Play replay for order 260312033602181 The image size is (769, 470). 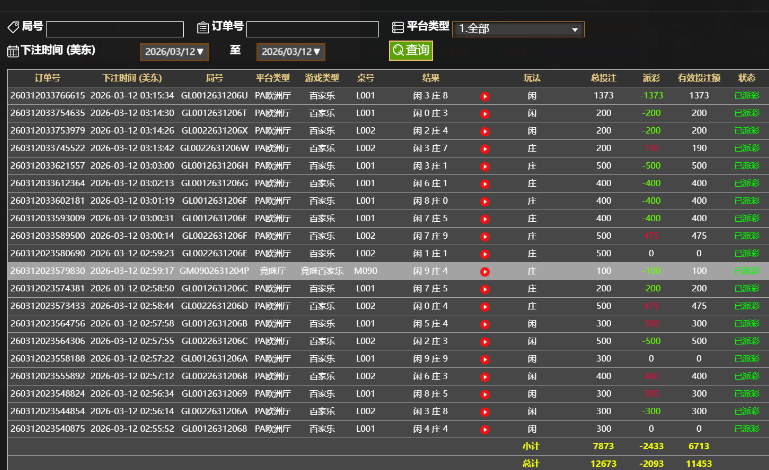tap(485, 202)
